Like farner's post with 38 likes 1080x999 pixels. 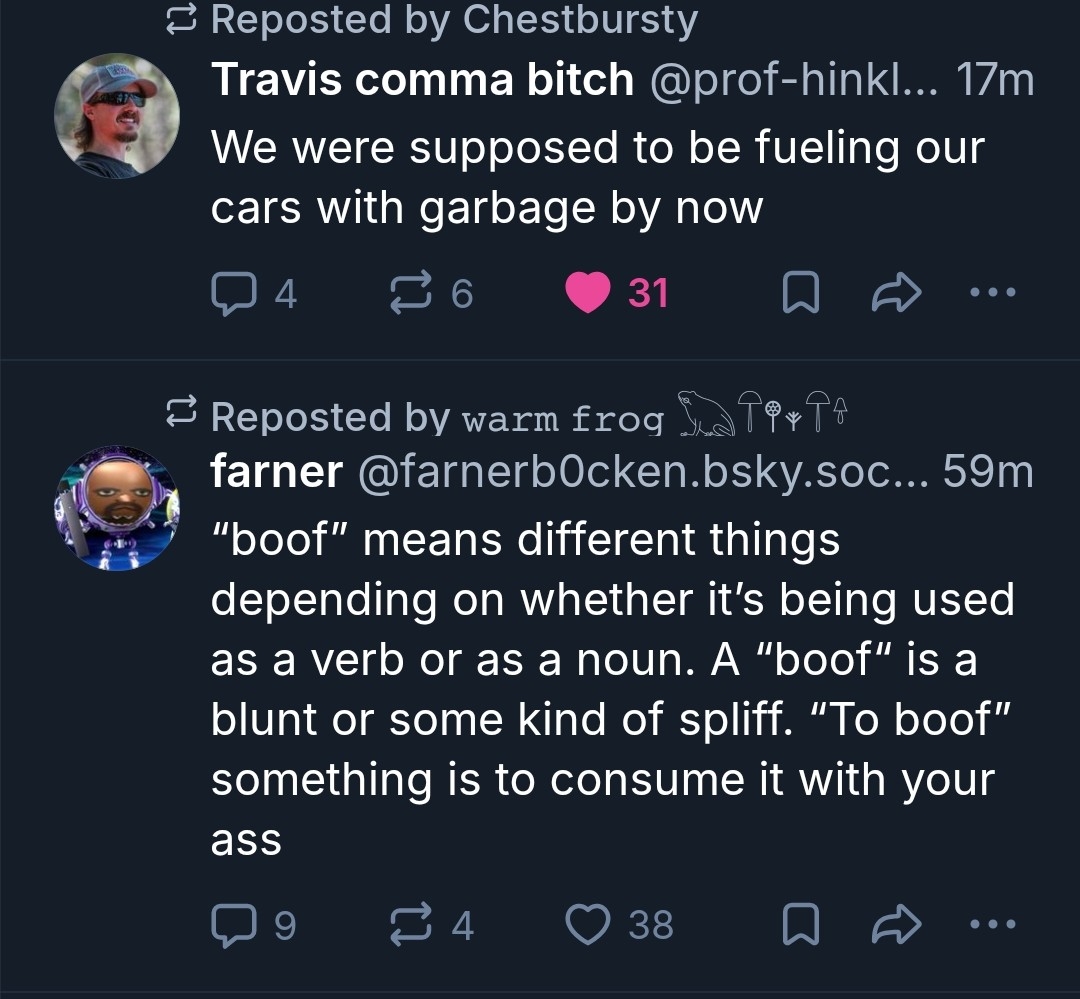(x=588, y=925)
